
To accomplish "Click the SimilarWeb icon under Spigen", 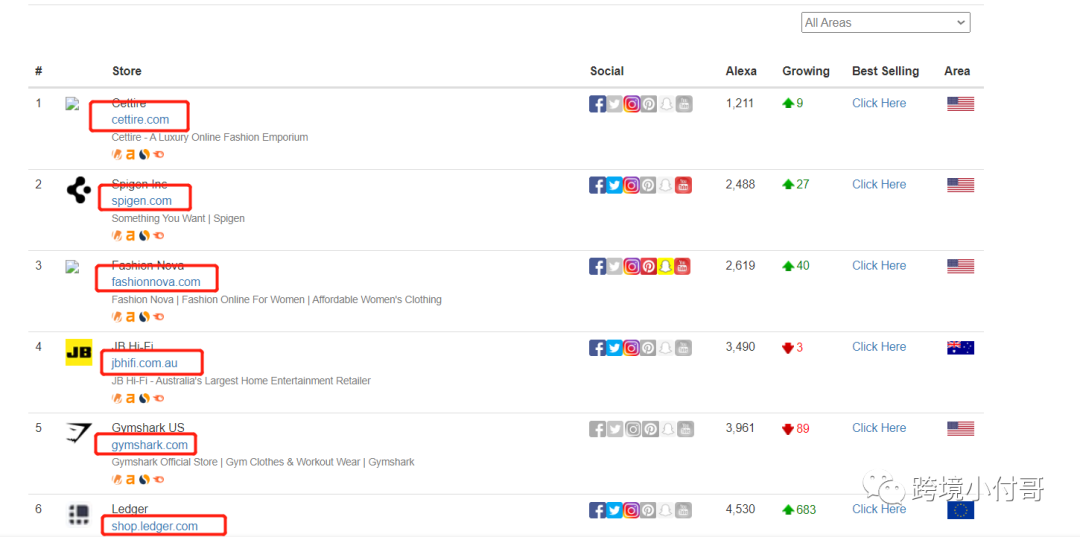I will coord(144,235).
